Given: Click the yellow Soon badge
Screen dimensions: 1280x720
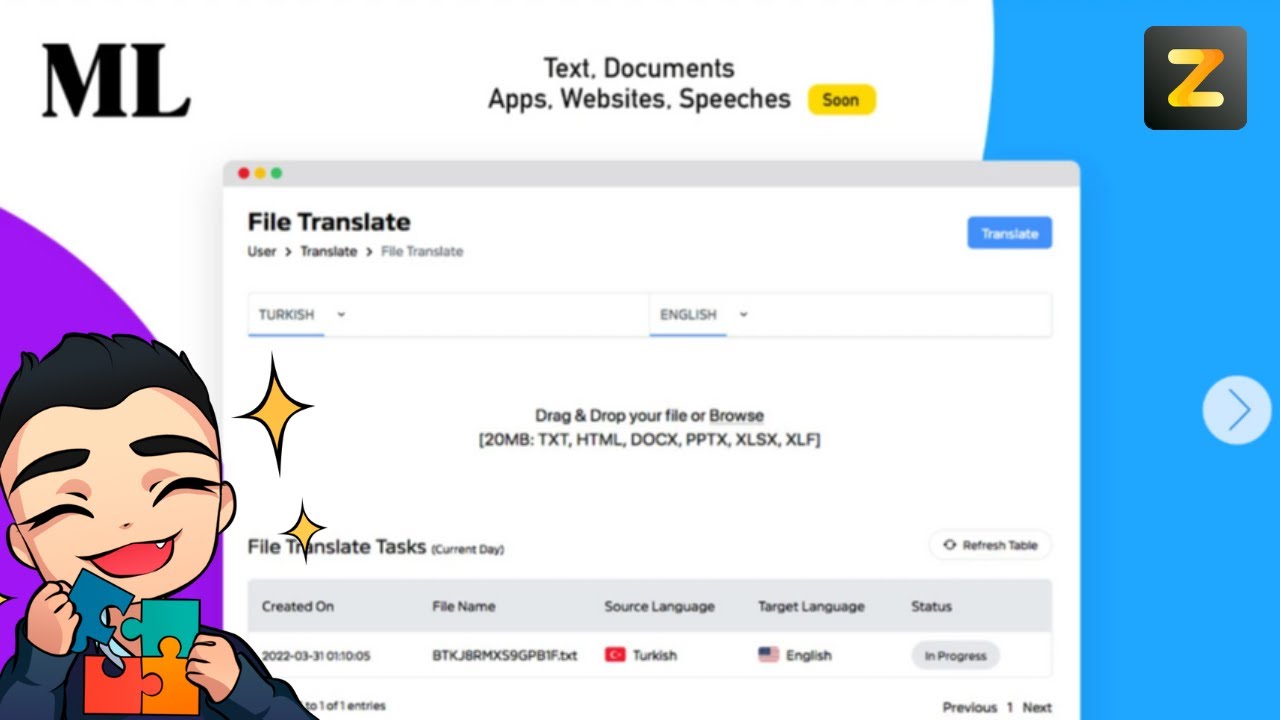Looking at the screenshot, I should tap(841, 99).
